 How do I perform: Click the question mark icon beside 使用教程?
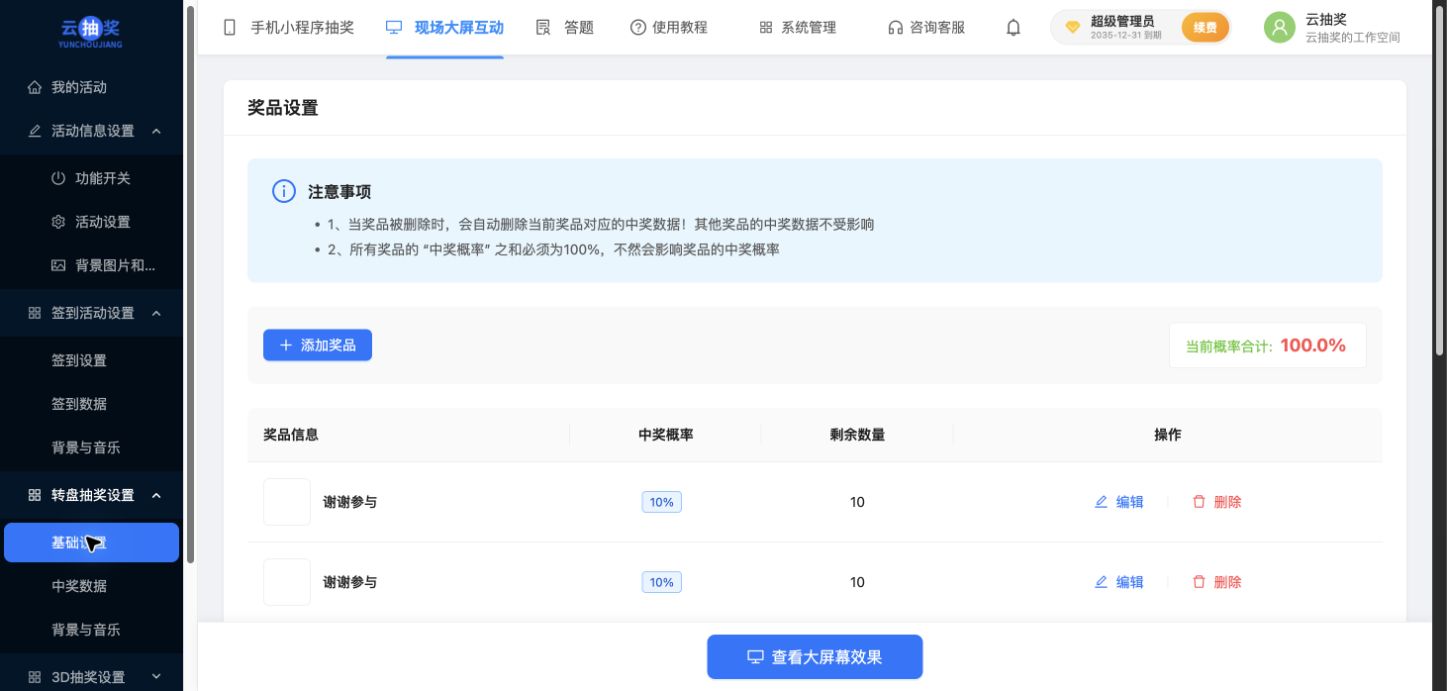(638, 27)
